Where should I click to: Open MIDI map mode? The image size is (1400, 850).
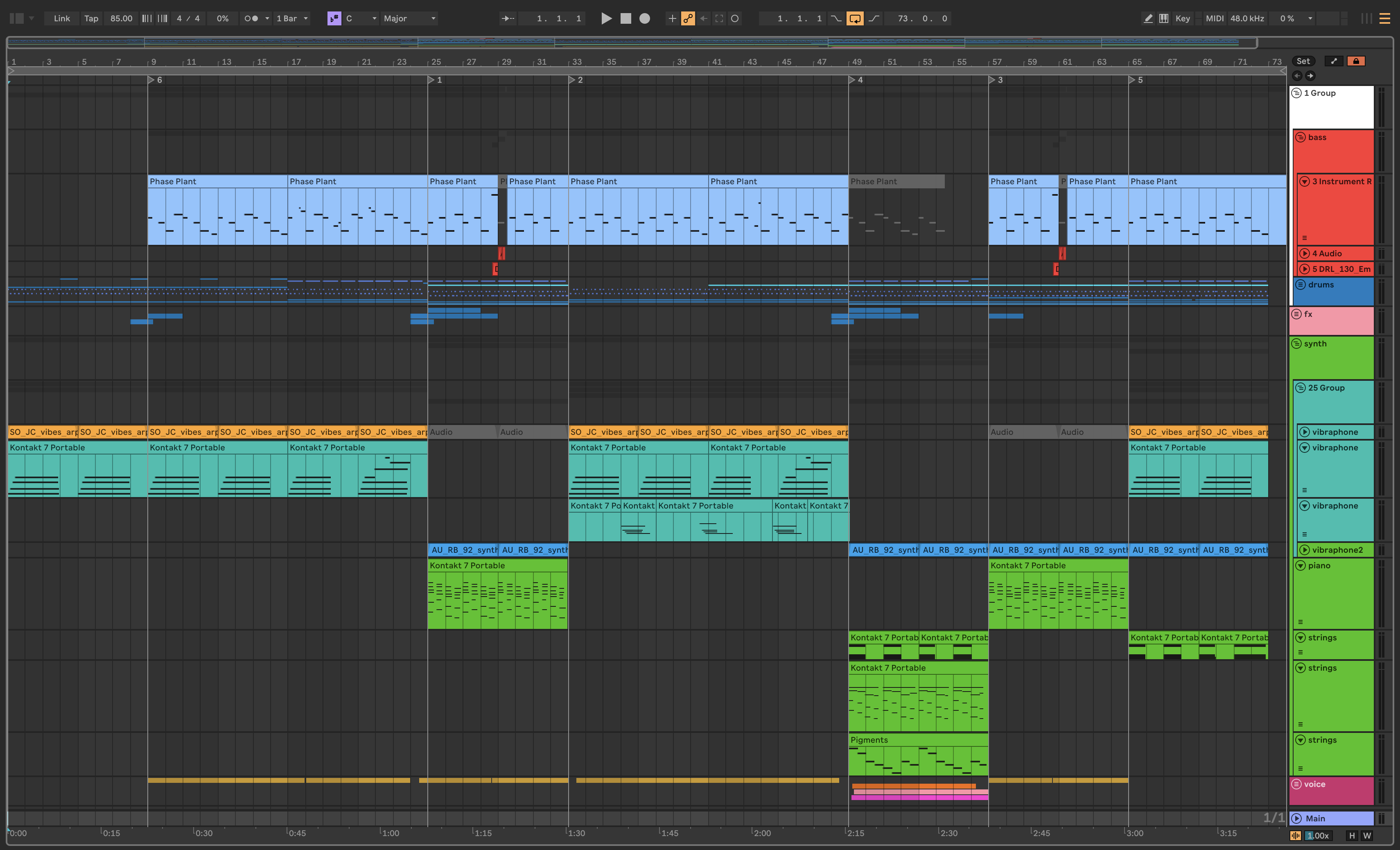tap(1214, 18)
